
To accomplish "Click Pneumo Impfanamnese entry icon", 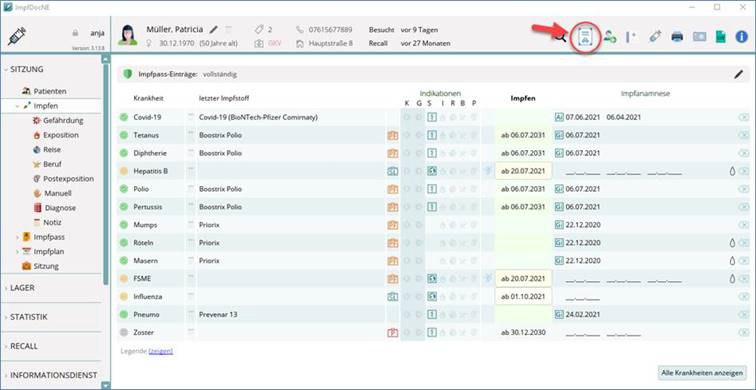I will coord(559,314).
